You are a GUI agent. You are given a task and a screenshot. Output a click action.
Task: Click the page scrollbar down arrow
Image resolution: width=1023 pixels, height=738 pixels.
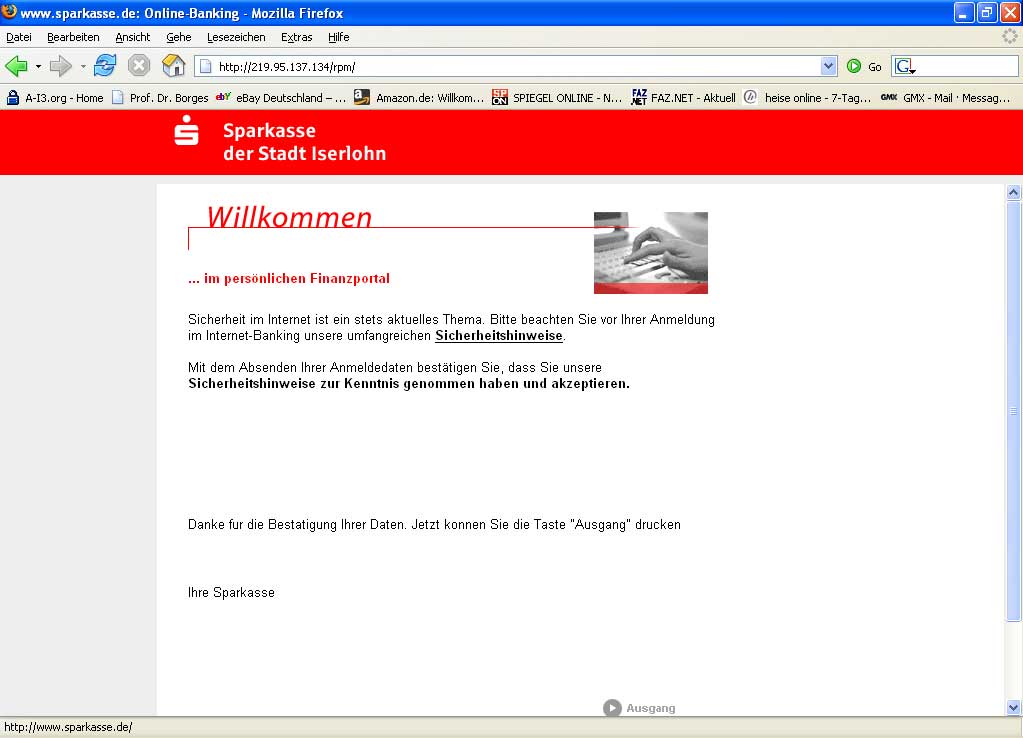[1013, 707]
